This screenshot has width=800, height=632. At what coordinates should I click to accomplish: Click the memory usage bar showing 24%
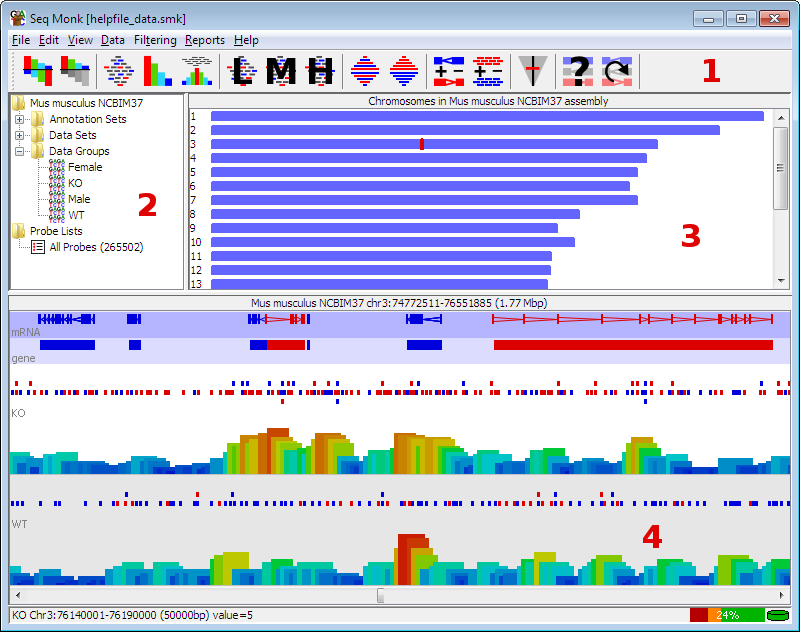(x=726, y=615)
